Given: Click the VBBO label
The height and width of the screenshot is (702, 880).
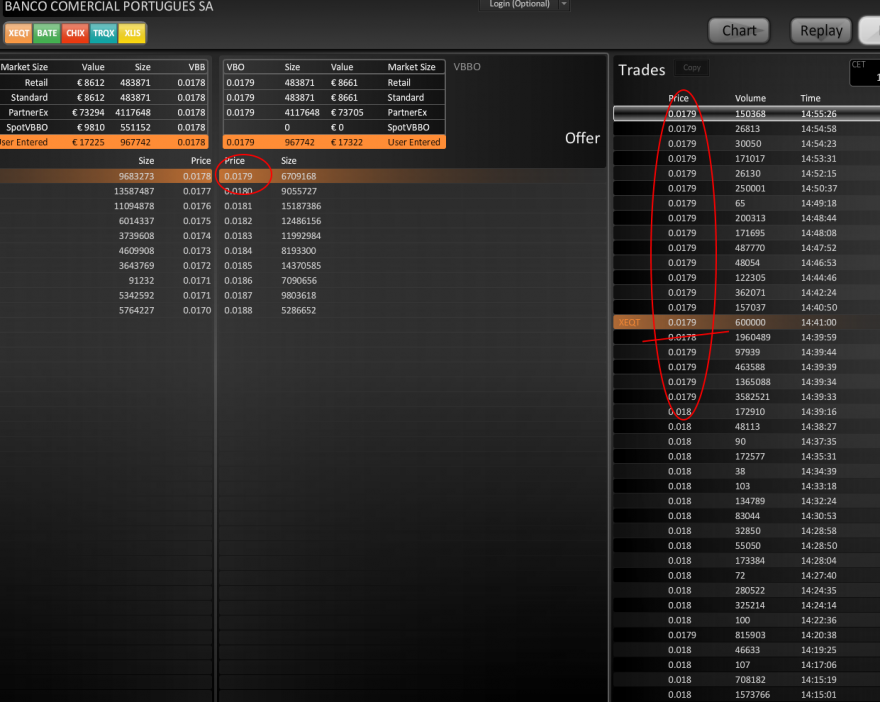Looking at the screenshot, I should [467, 67].
